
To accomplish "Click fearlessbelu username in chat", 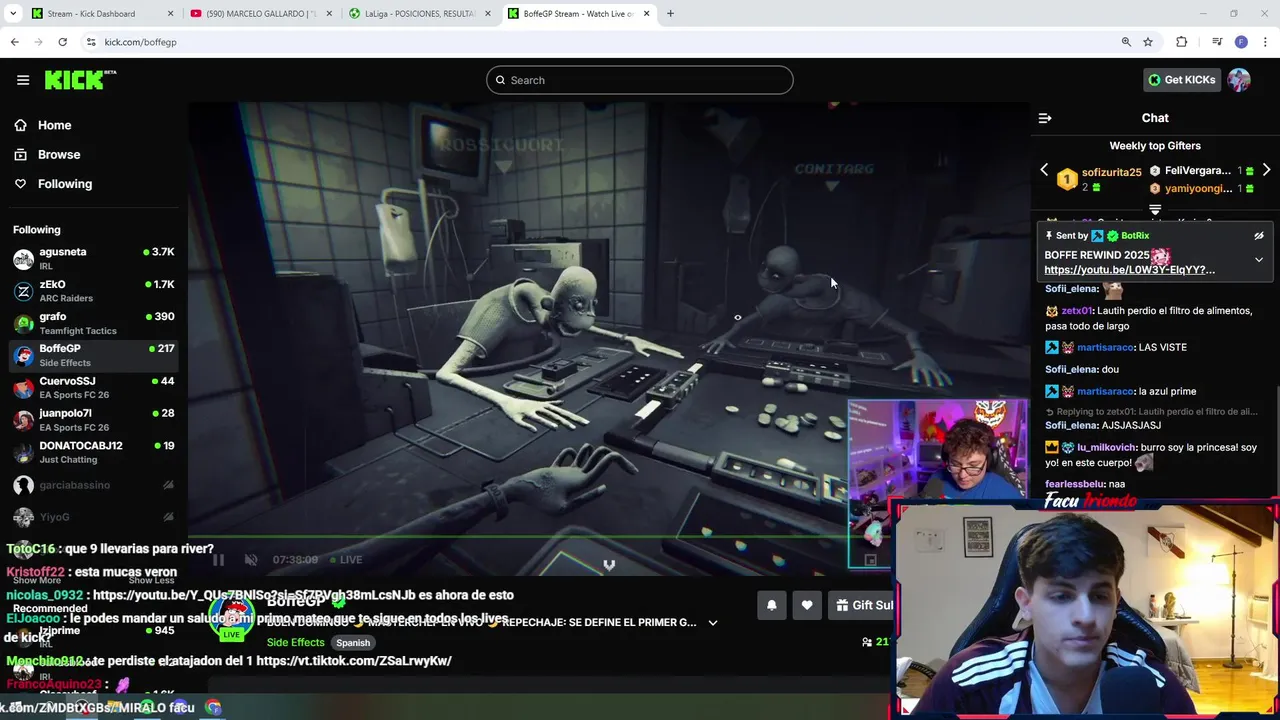I will point(1075,484).
